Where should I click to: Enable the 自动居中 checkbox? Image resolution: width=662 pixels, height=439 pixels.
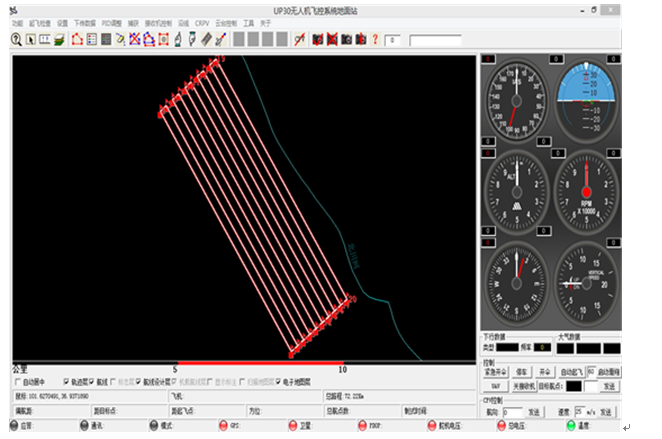tap(18, 382)
